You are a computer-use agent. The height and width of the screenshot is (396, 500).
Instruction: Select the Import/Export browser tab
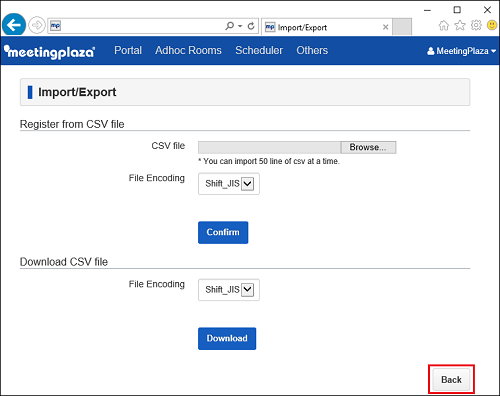327,27
